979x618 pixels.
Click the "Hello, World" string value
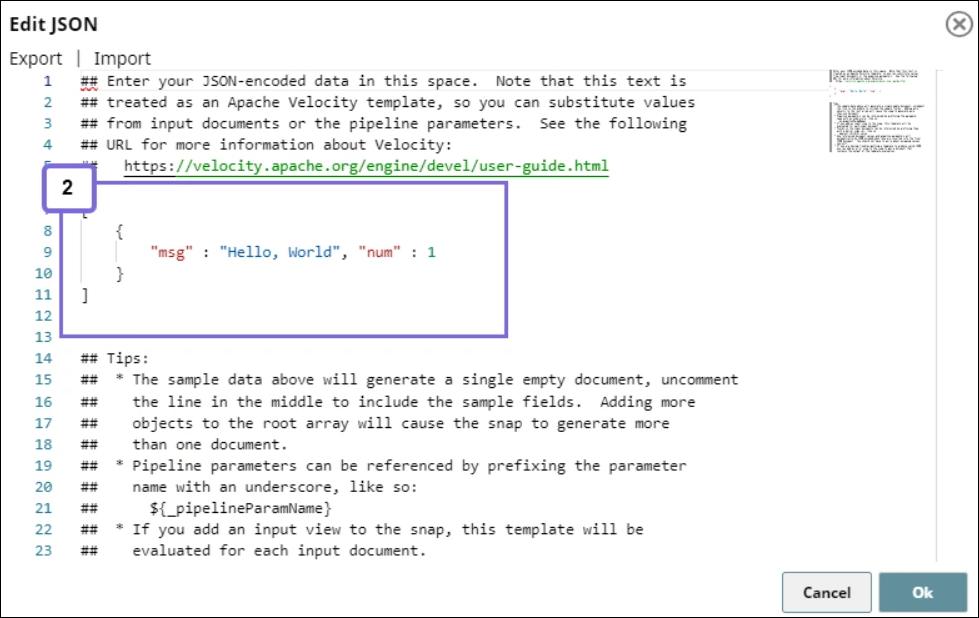tap(278, 252)
